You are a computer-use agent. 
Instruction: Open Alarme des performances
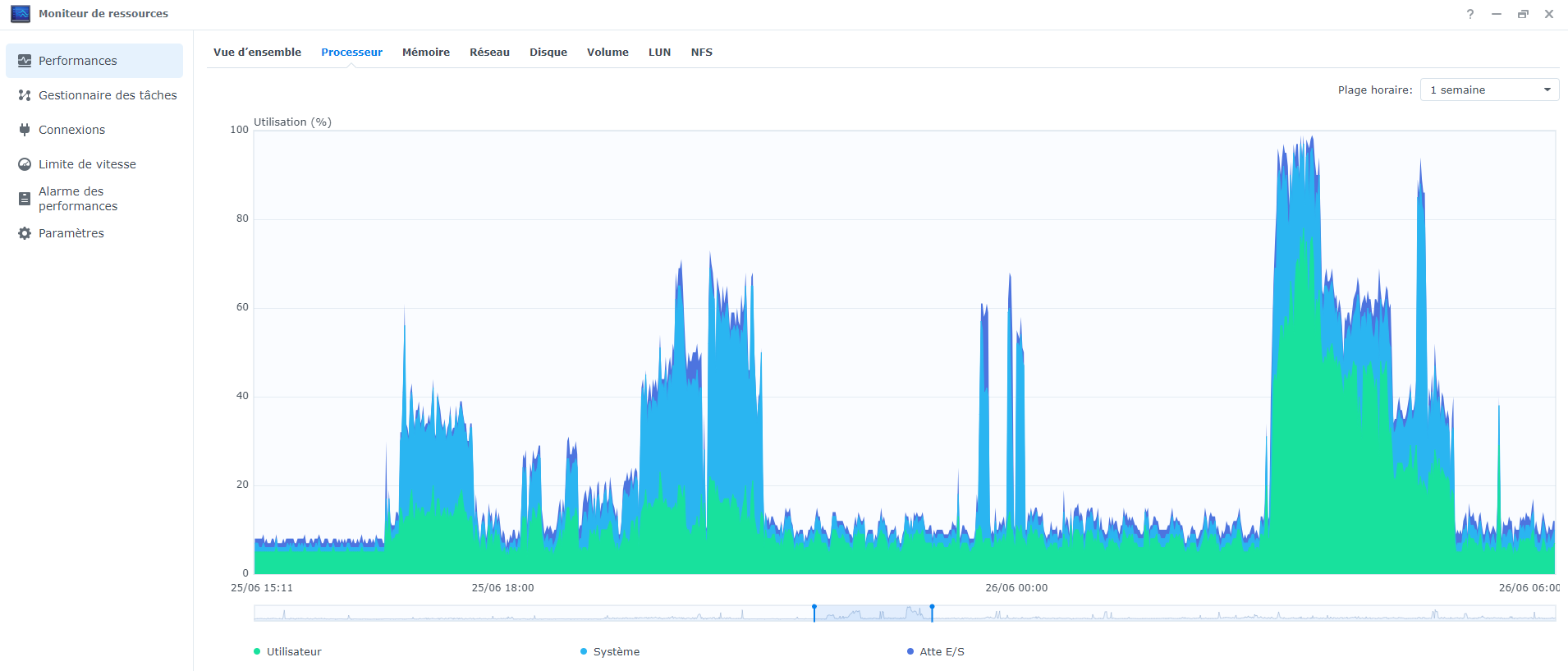tap(94, 199)
